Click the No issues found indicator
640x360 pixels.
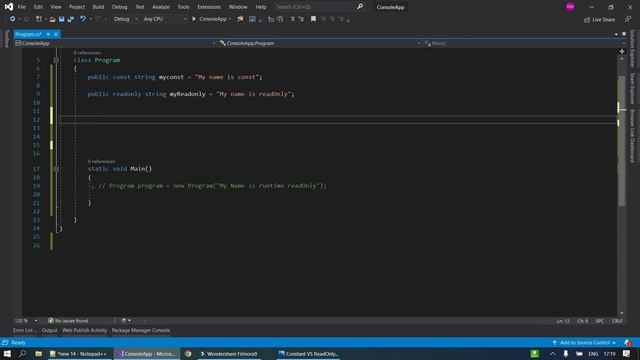(68, 321)
